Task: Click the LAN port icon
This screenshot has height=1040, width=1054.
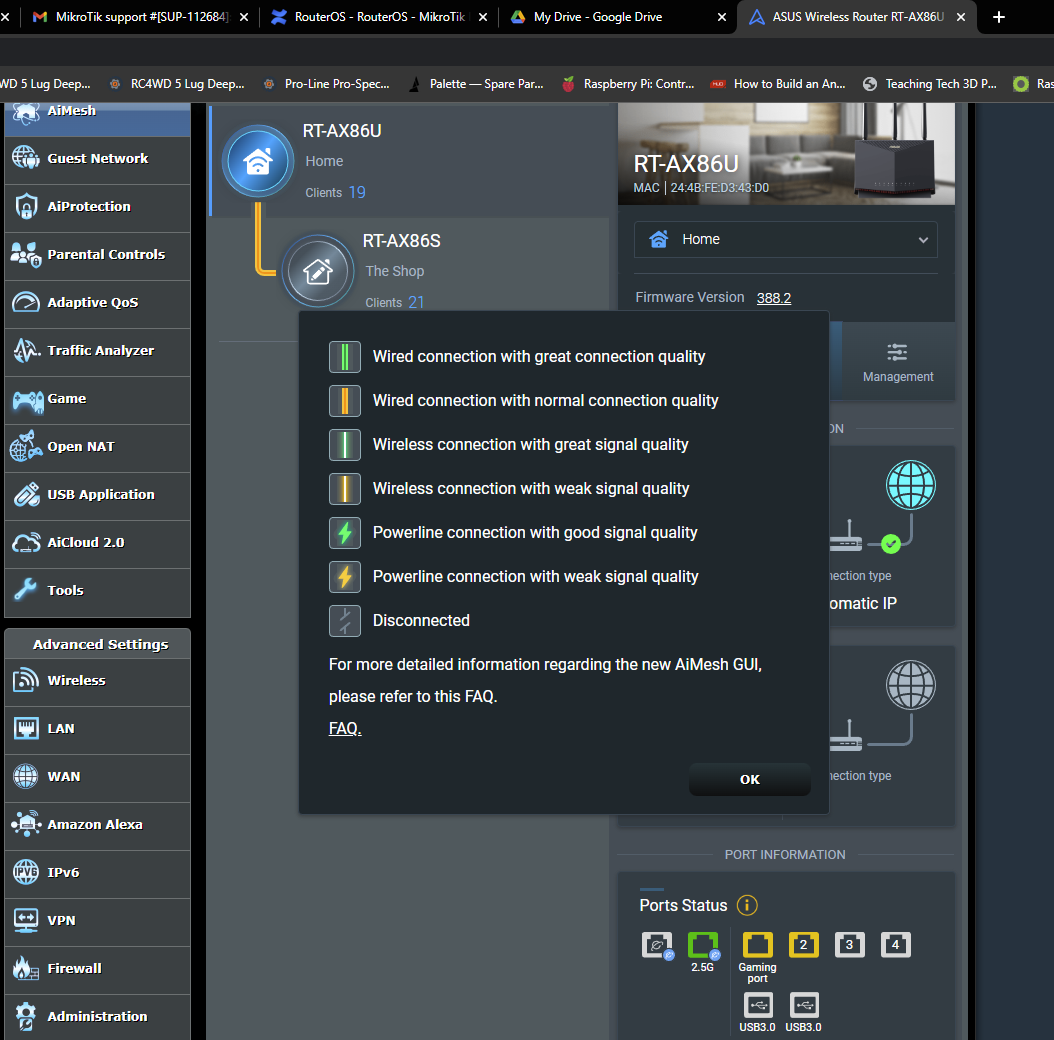Action: coord(26,728)
